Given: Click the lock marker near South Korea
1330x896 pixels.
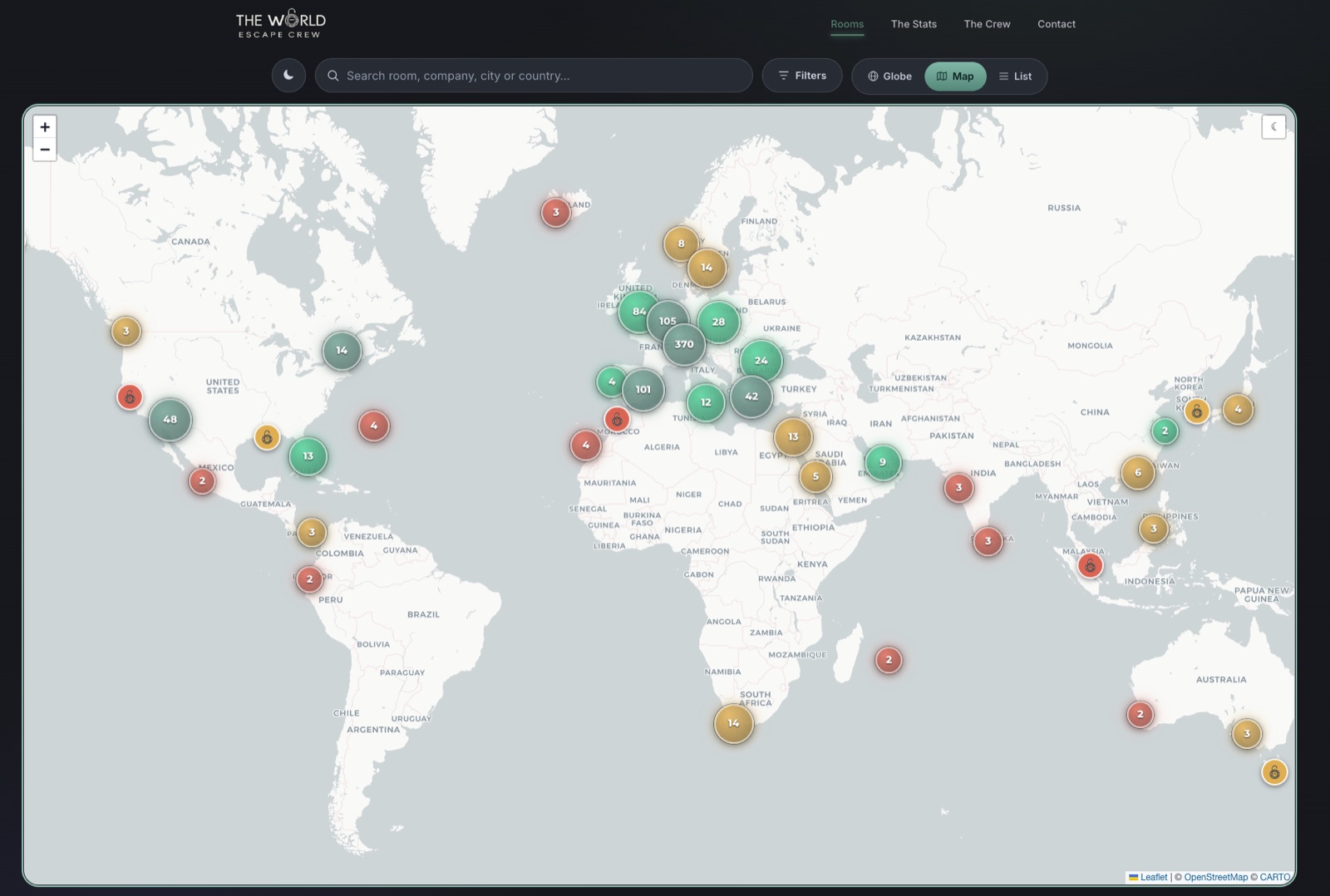Looking at the screenshot, I should pos(1197,411).
